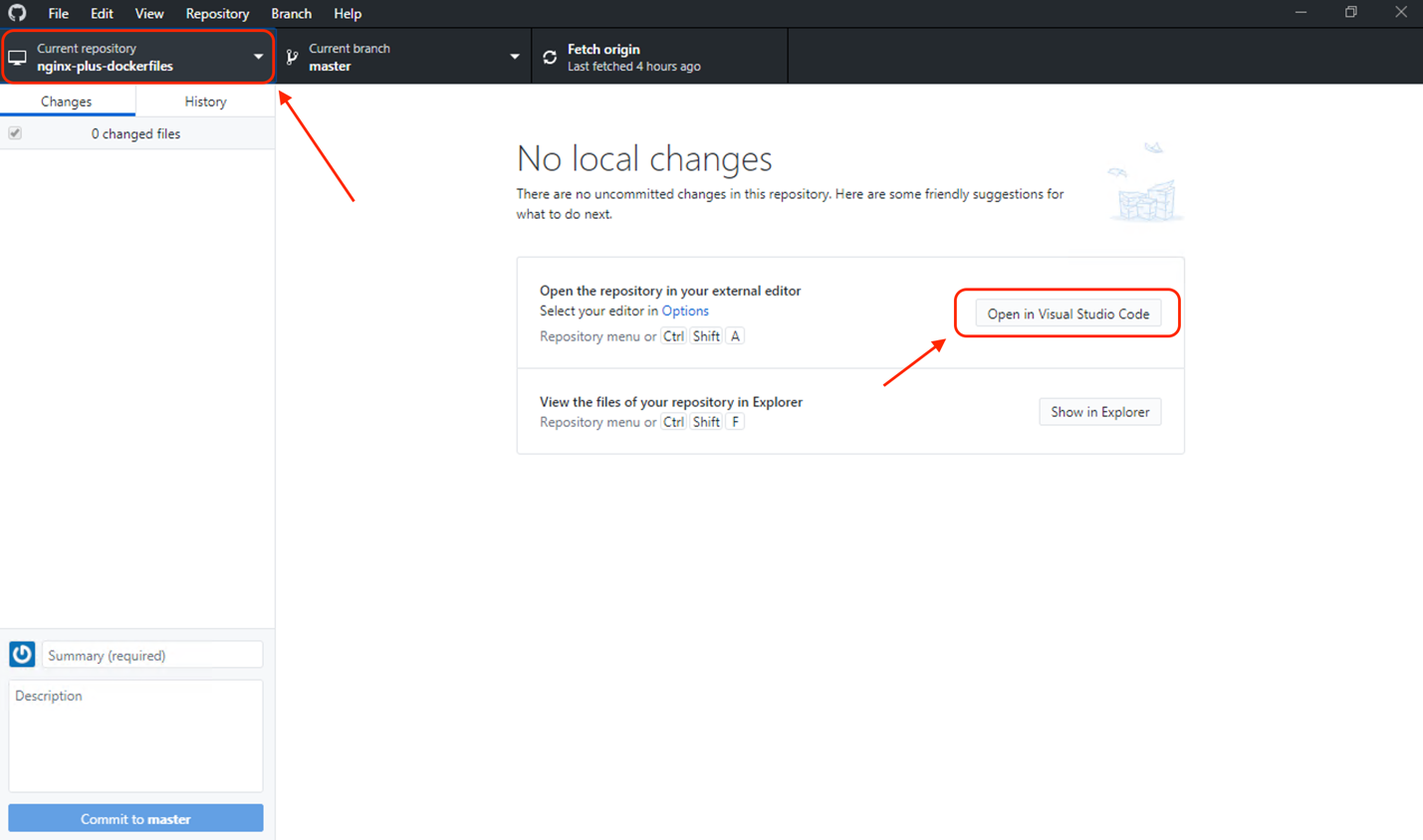Click the Description text area

coord(135,736)
